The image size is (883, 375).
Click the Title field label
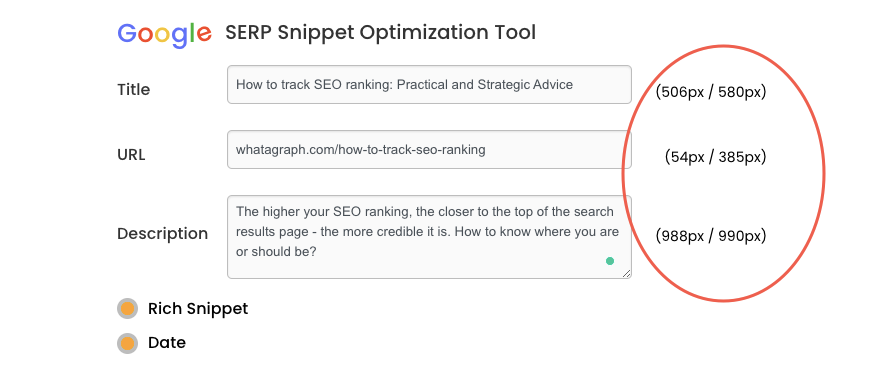click(x=133, y=90)
